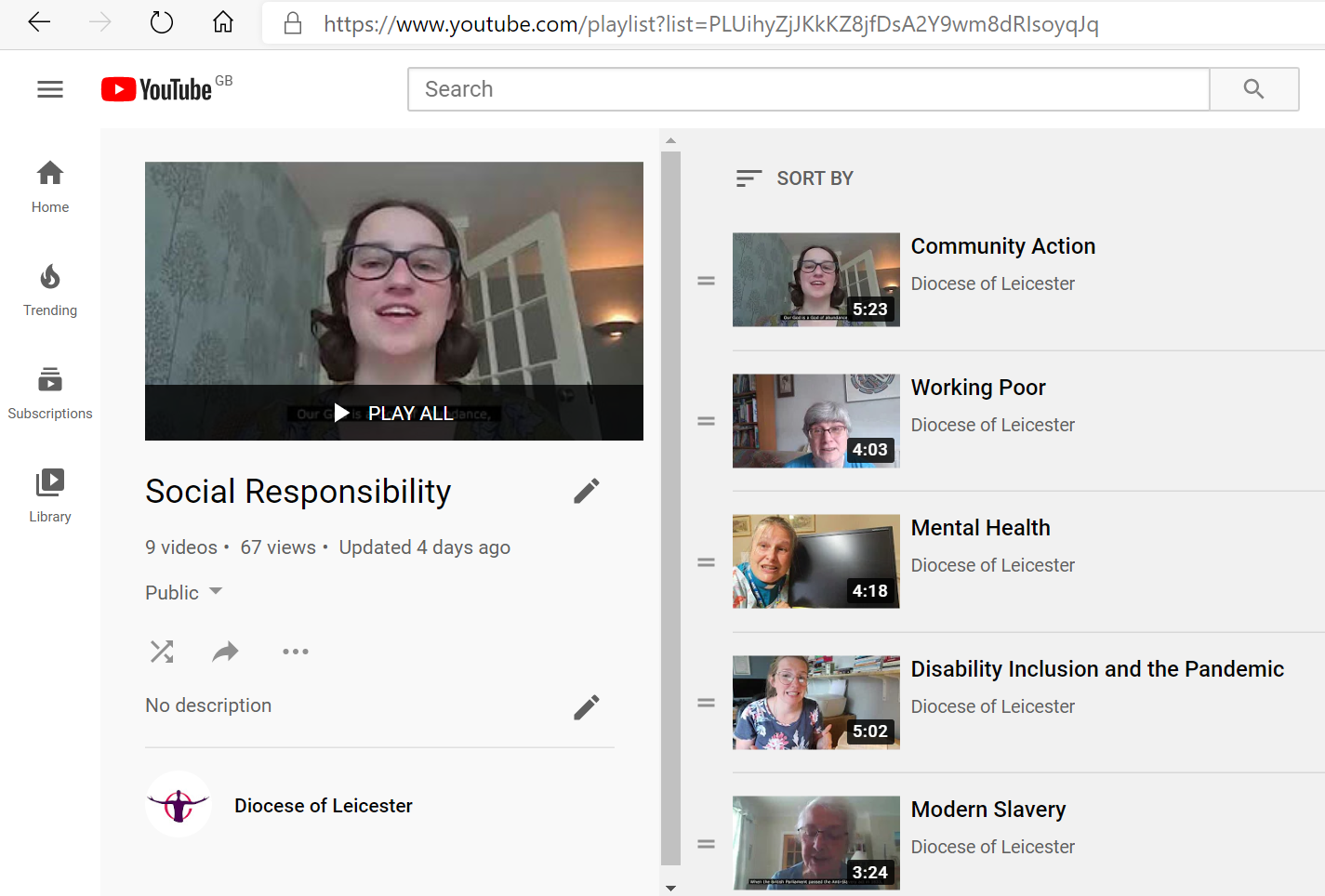Reload the page in browser
This screenshot has width=1325, height=896.
[x=162, y=22]
